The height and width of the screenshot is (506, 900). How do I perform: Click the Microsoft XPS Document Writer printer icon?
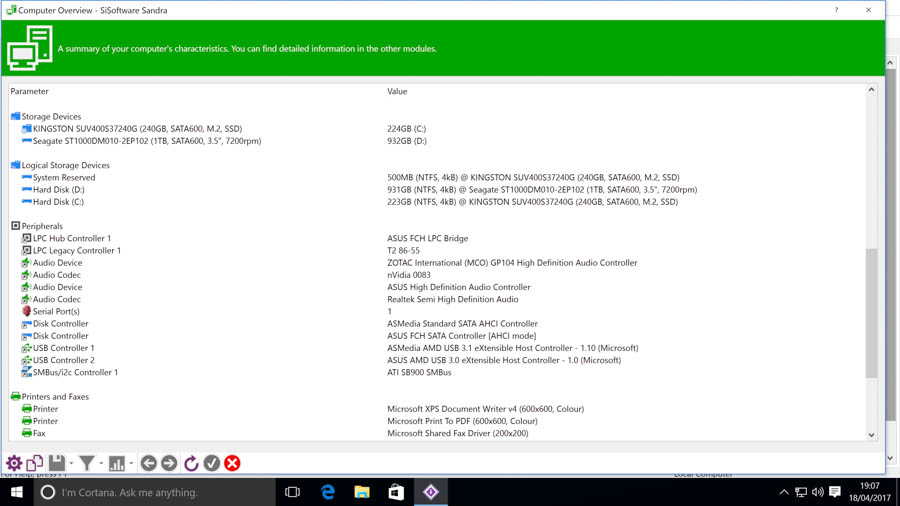pyautogui.click(x=26, y=409)
